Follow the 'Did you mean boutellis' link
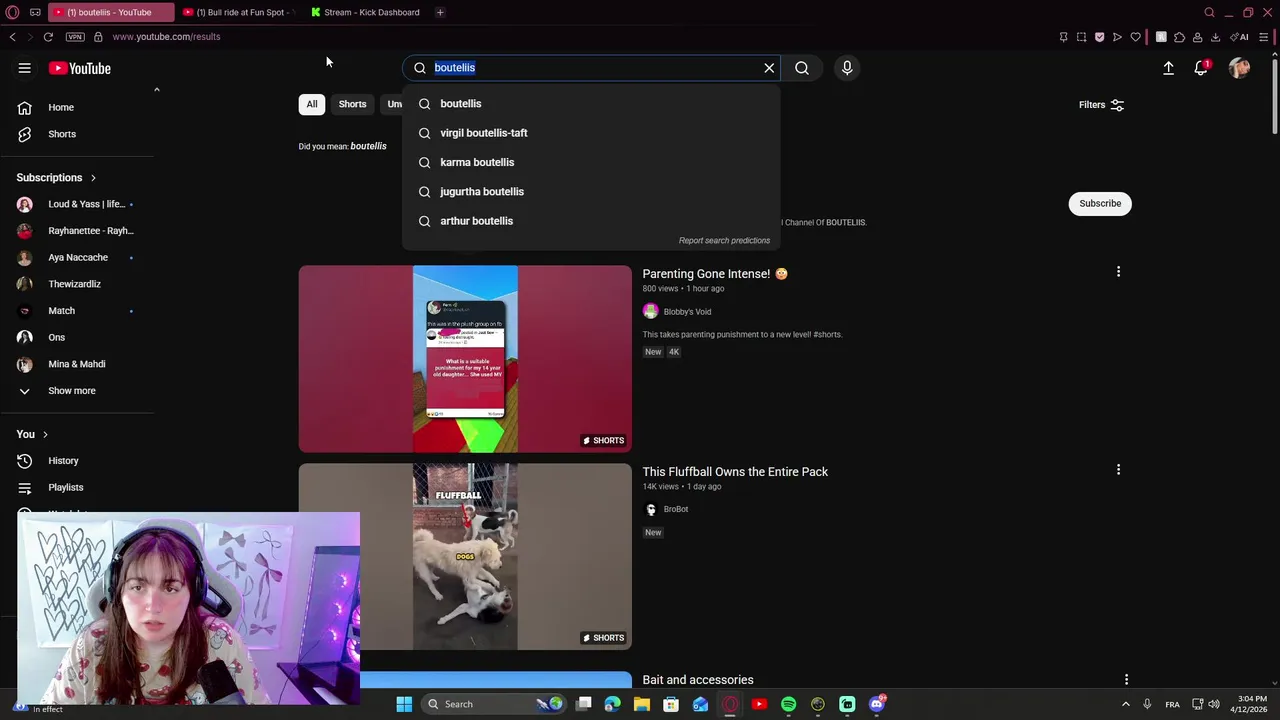 (x=368, y=146)
